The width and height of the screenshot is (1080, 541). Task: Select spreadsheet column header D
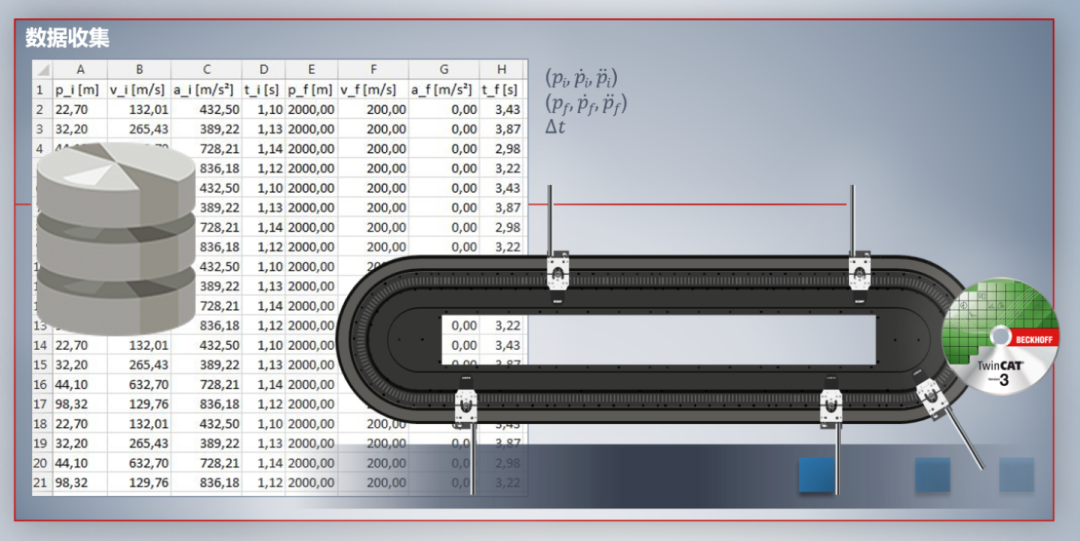[x=264, y=69]
